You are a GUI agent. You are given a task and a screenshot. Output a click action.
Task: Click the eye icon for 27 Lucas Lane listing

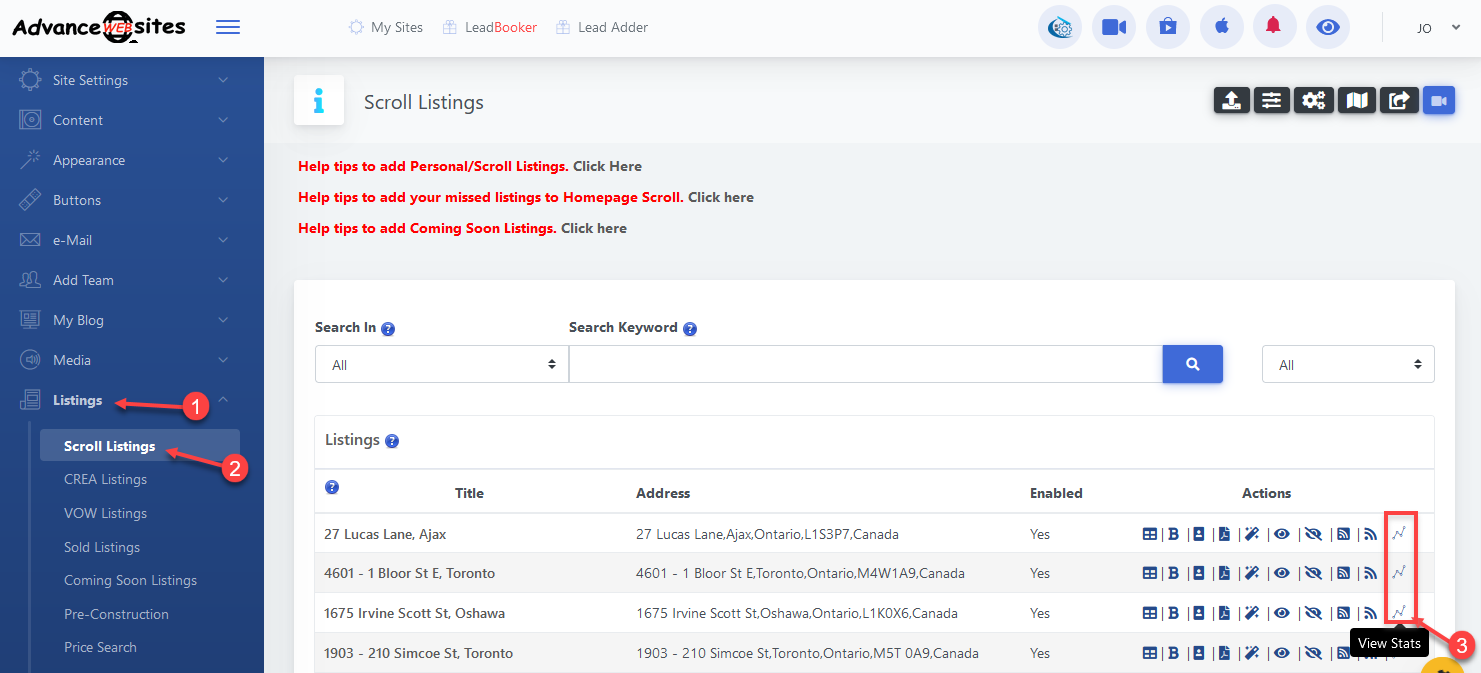coord(1281,534)
